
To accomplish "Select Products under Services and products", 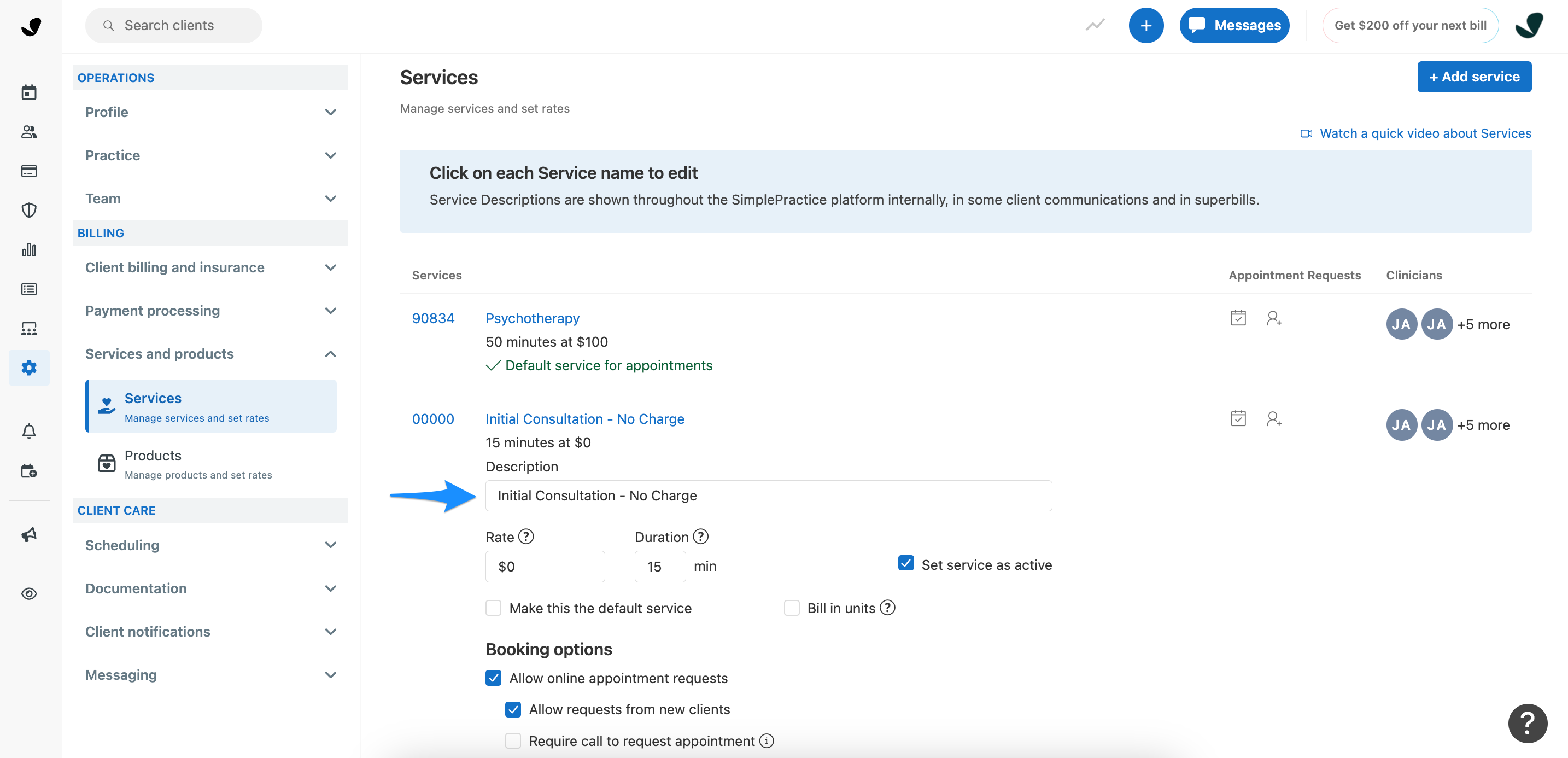I will 153,456.
